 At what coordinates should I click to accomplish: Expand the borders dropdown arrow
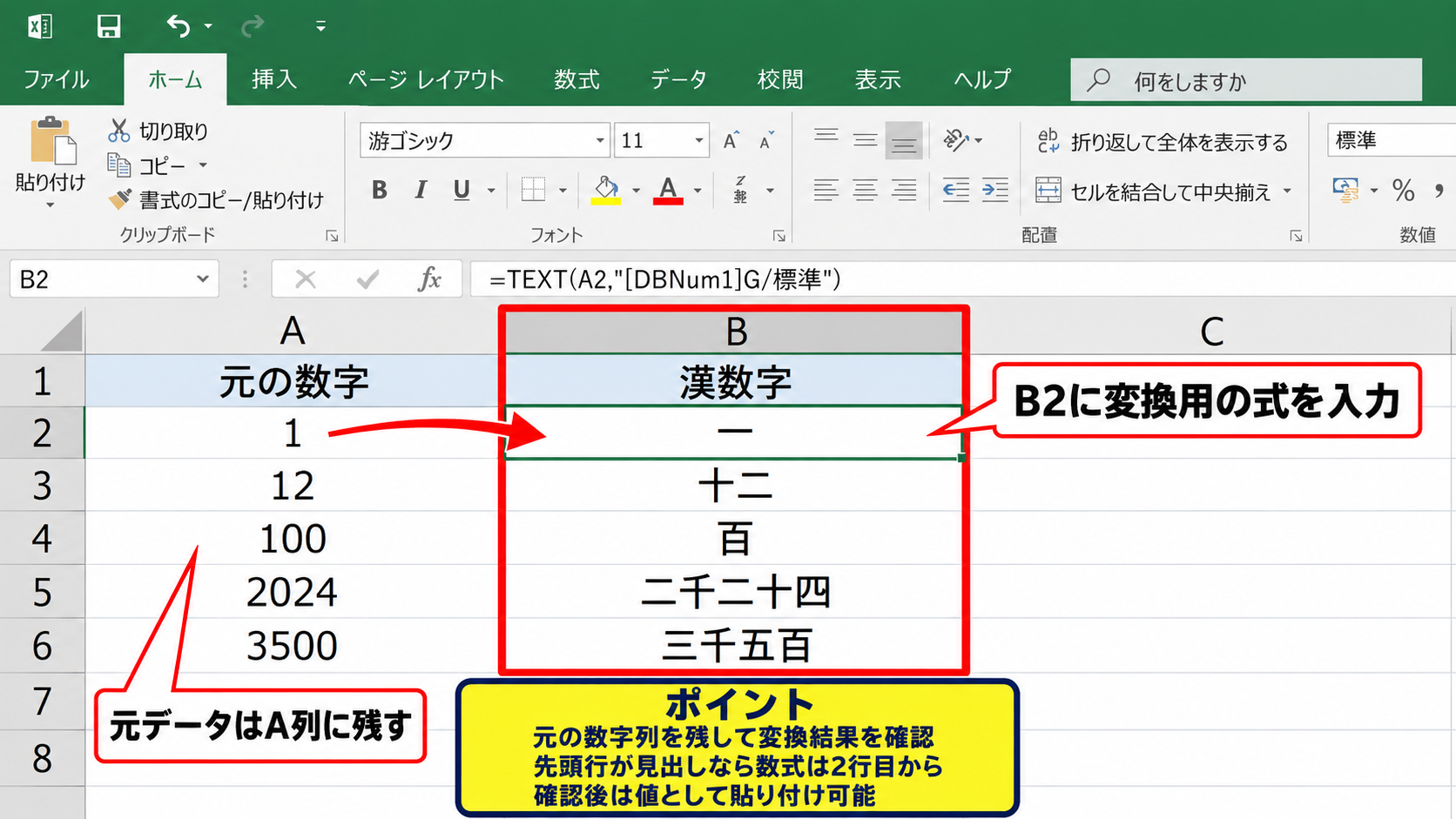pyautogui.click(x=563, y=191)
